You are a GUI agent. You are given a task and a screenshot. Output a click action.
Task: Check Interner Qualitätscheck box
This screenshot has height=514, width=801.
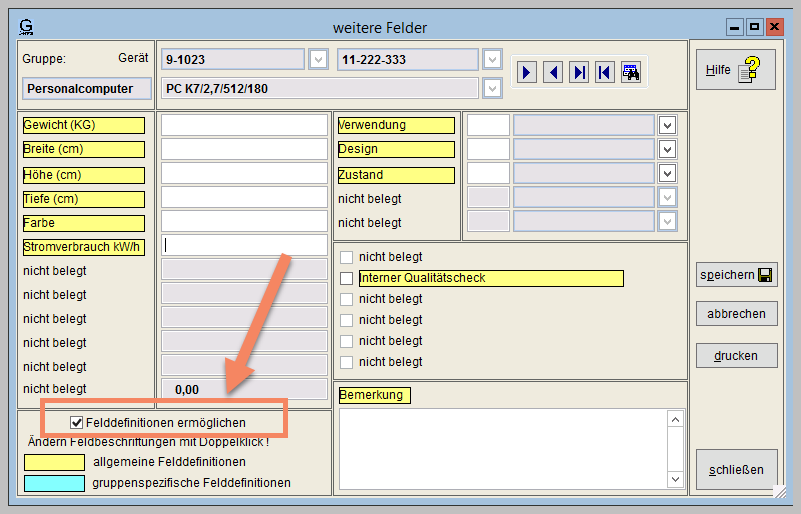347,278
